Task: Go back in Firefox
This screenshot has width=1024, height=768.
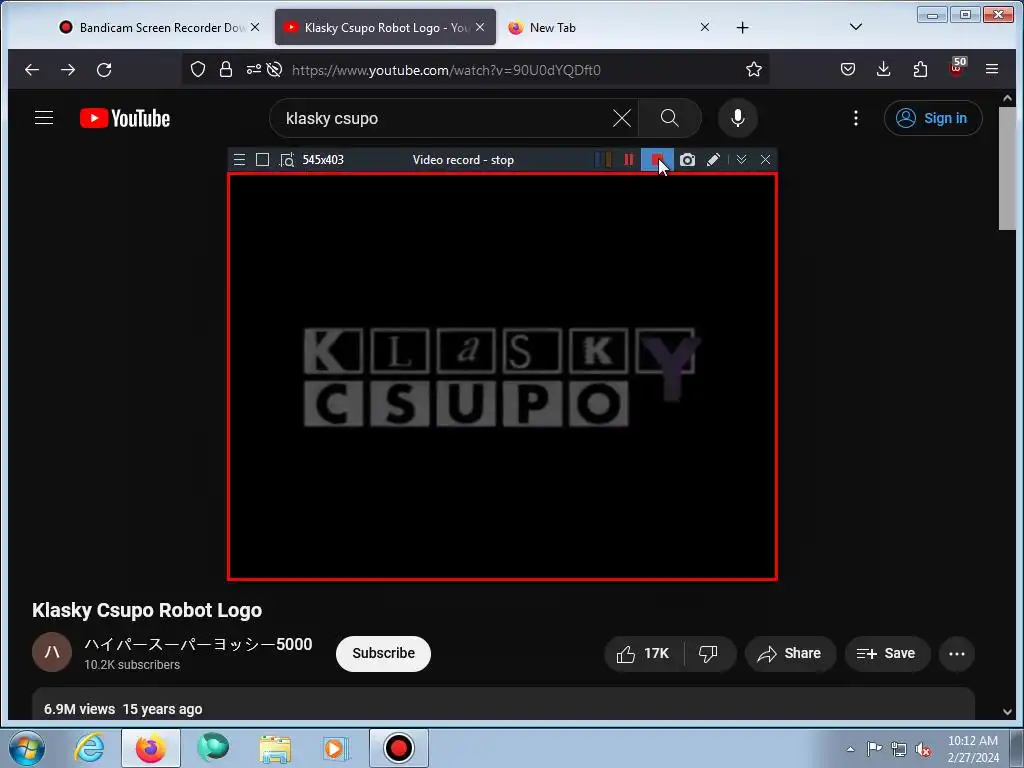Action: [31, 70]
